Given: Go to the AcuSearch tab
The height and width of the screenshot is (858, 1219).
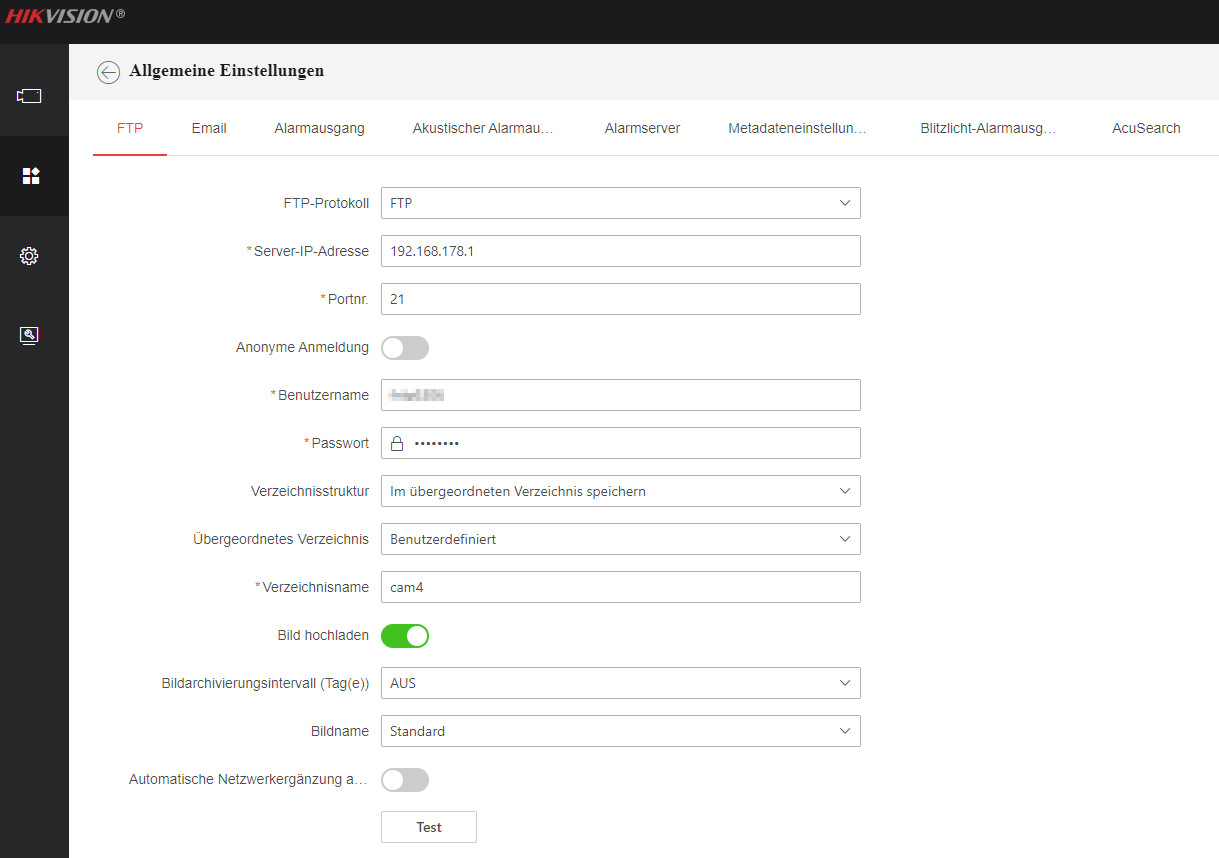Looking at the screenshot, I should click(1146, 128).
